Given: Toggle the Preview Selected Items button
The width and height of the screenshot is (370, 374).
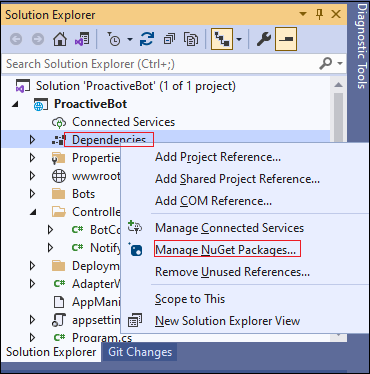Looking at the screenshot, I should click(286, 39).
